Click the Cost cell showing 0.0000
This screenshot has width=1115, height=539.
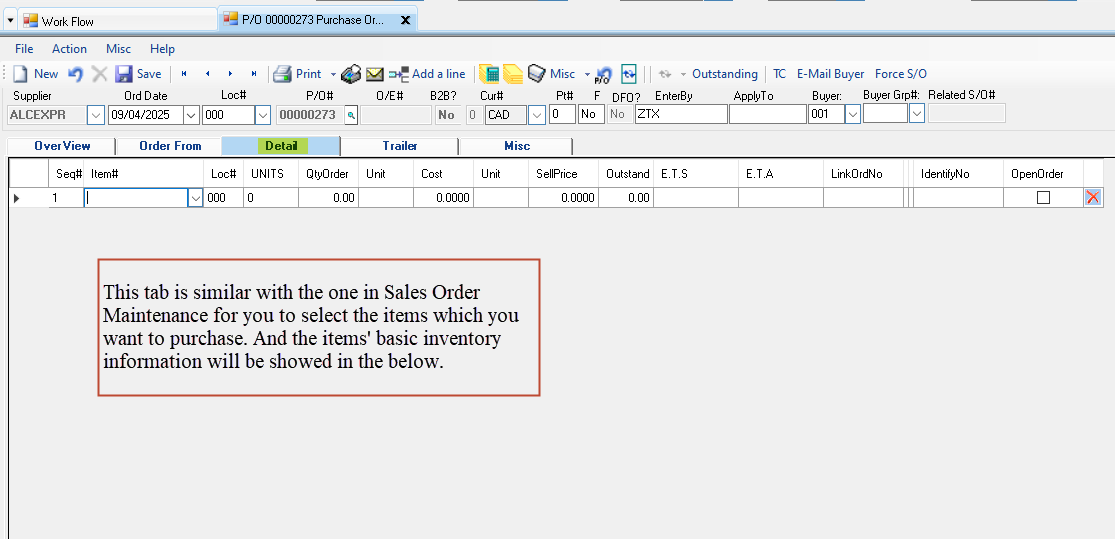tap(444, 198)
